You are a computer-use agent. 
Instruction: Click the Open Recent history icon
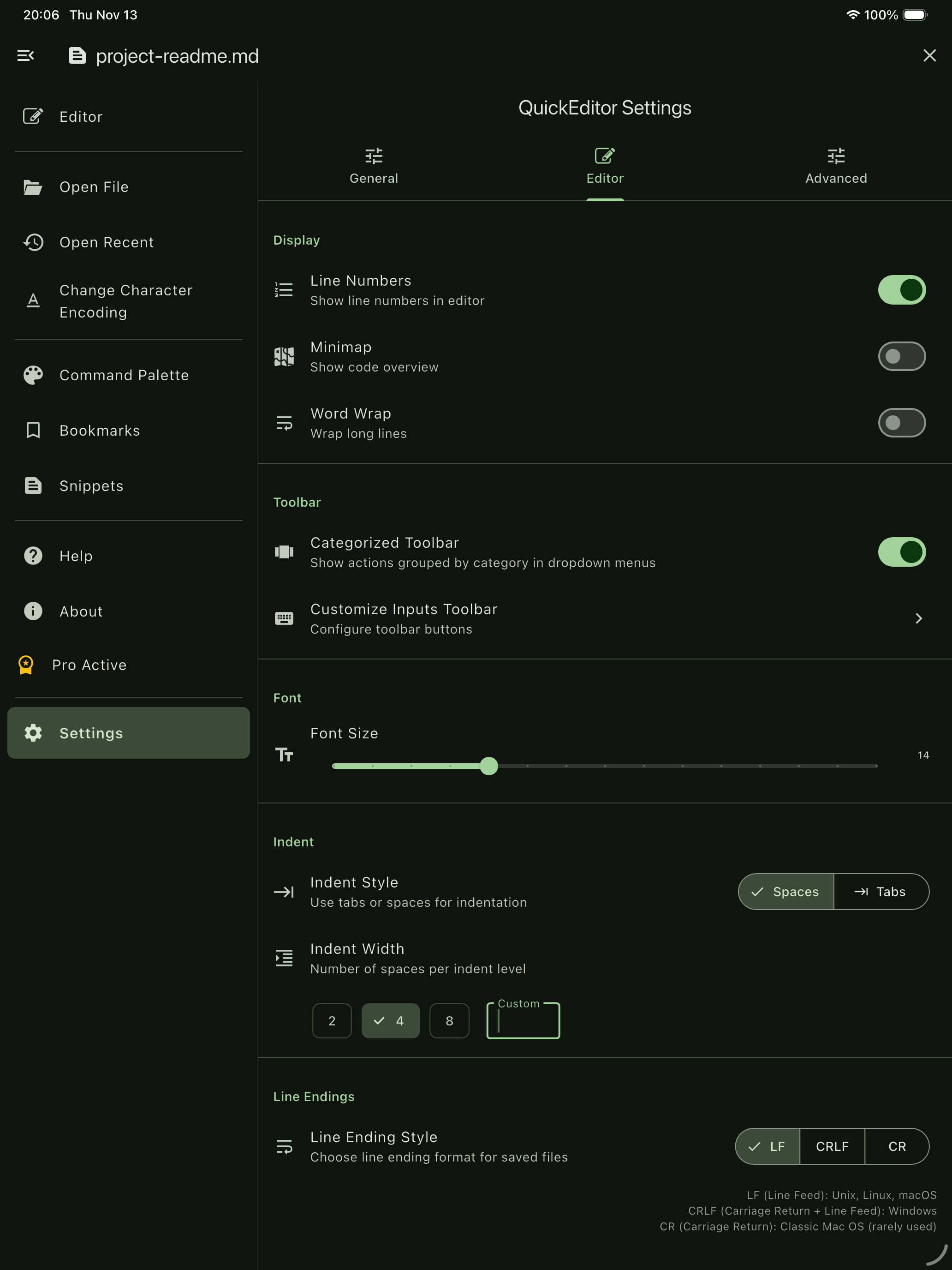tap(33, 242)
